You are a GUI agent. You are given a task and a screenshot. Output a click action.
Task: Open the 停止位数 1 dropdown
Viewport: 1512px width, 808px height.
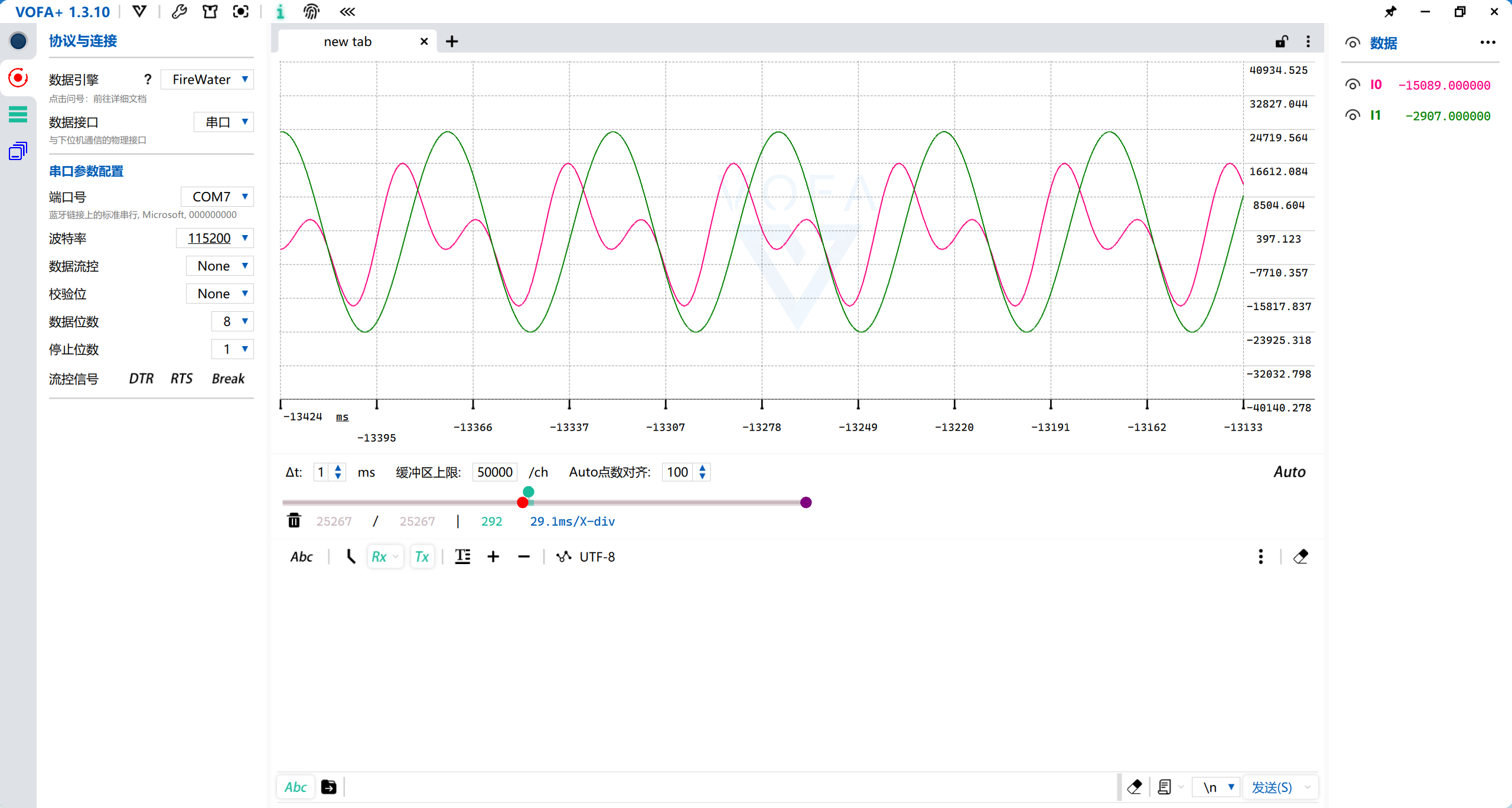[233, 349]
